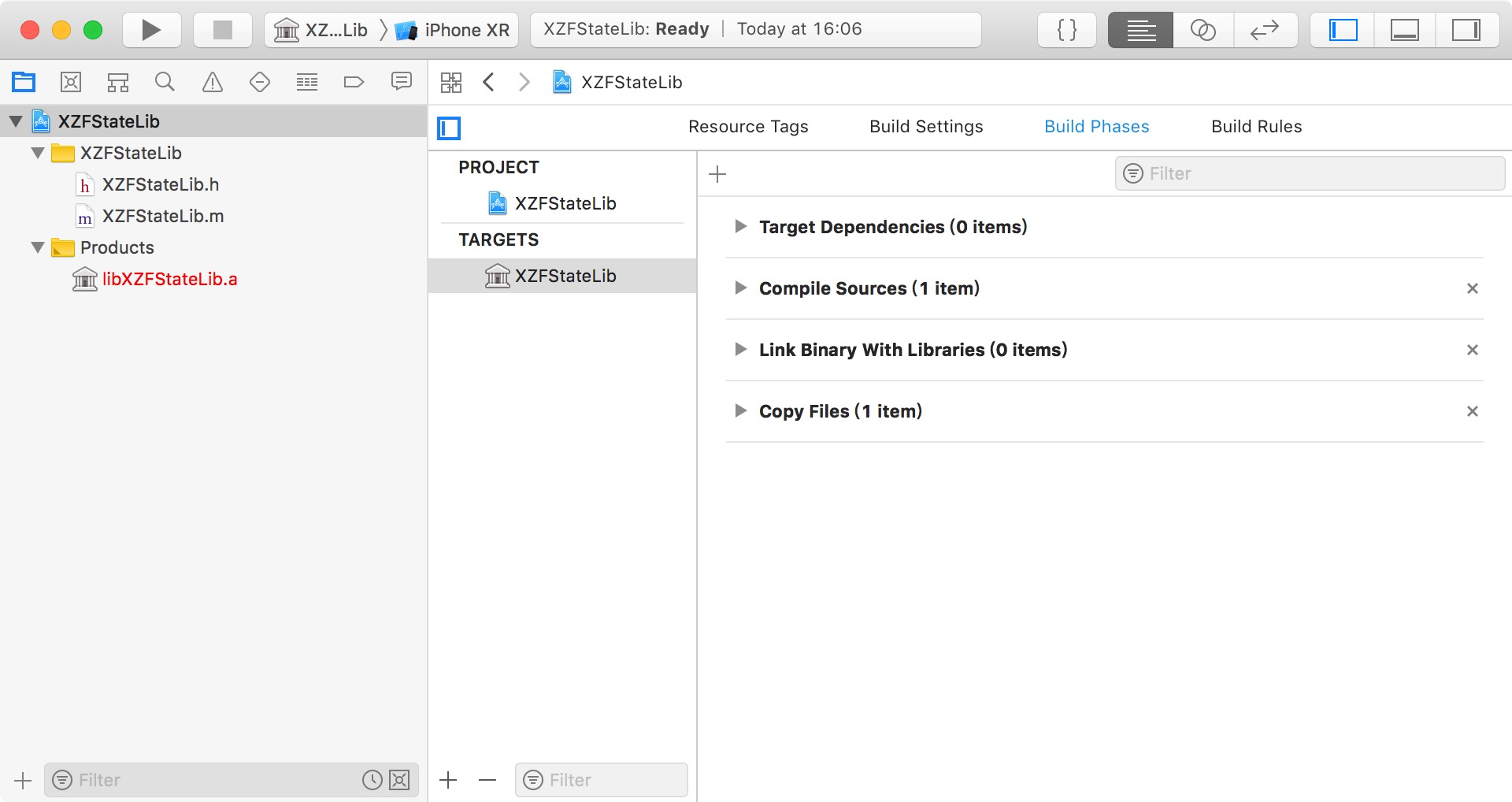Add a file via navigator plus button
1512x802 pixels.
pos(23,781)
